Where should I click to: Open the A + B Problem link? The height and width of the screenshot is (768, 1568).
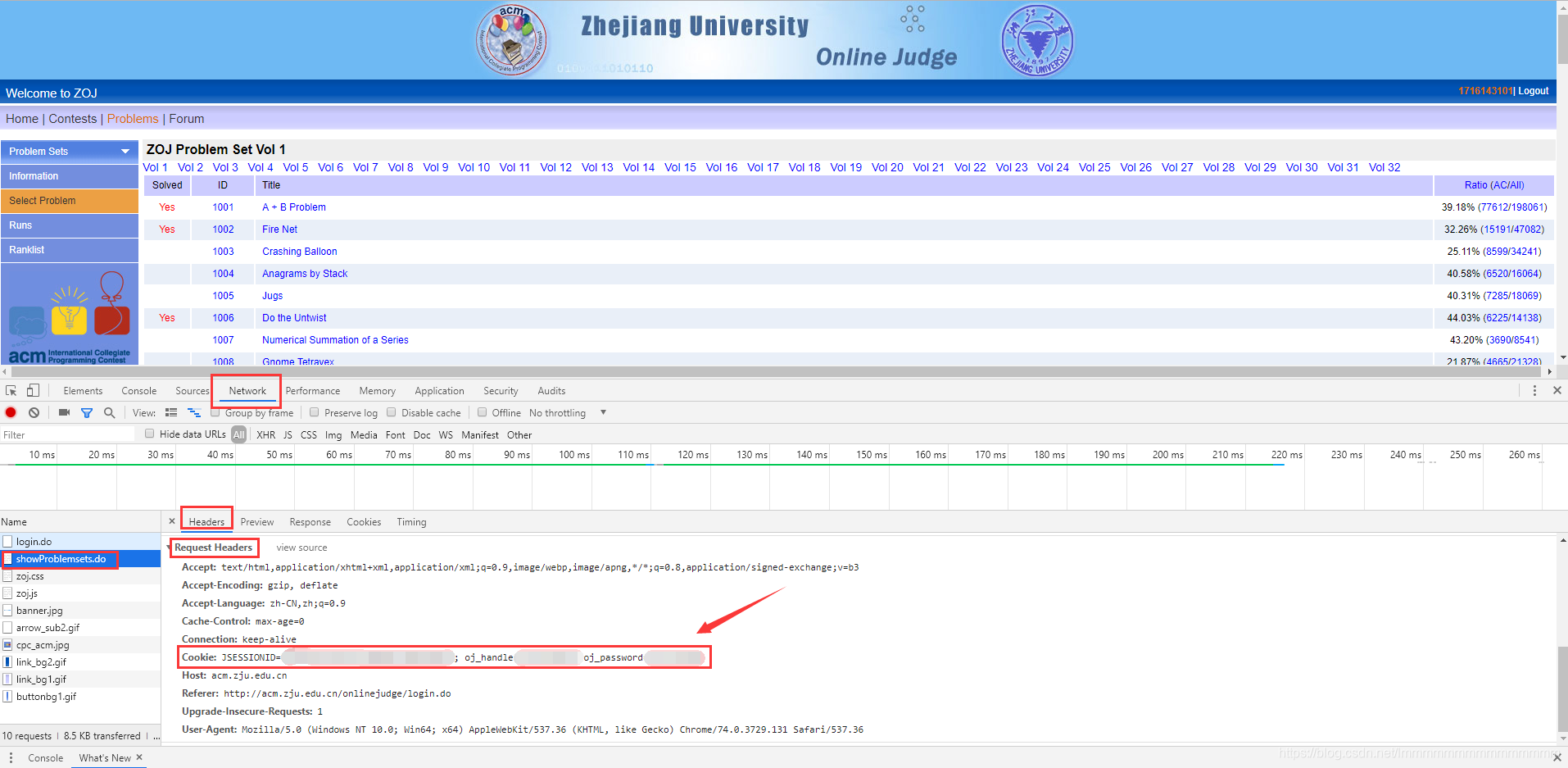(294, 207)
